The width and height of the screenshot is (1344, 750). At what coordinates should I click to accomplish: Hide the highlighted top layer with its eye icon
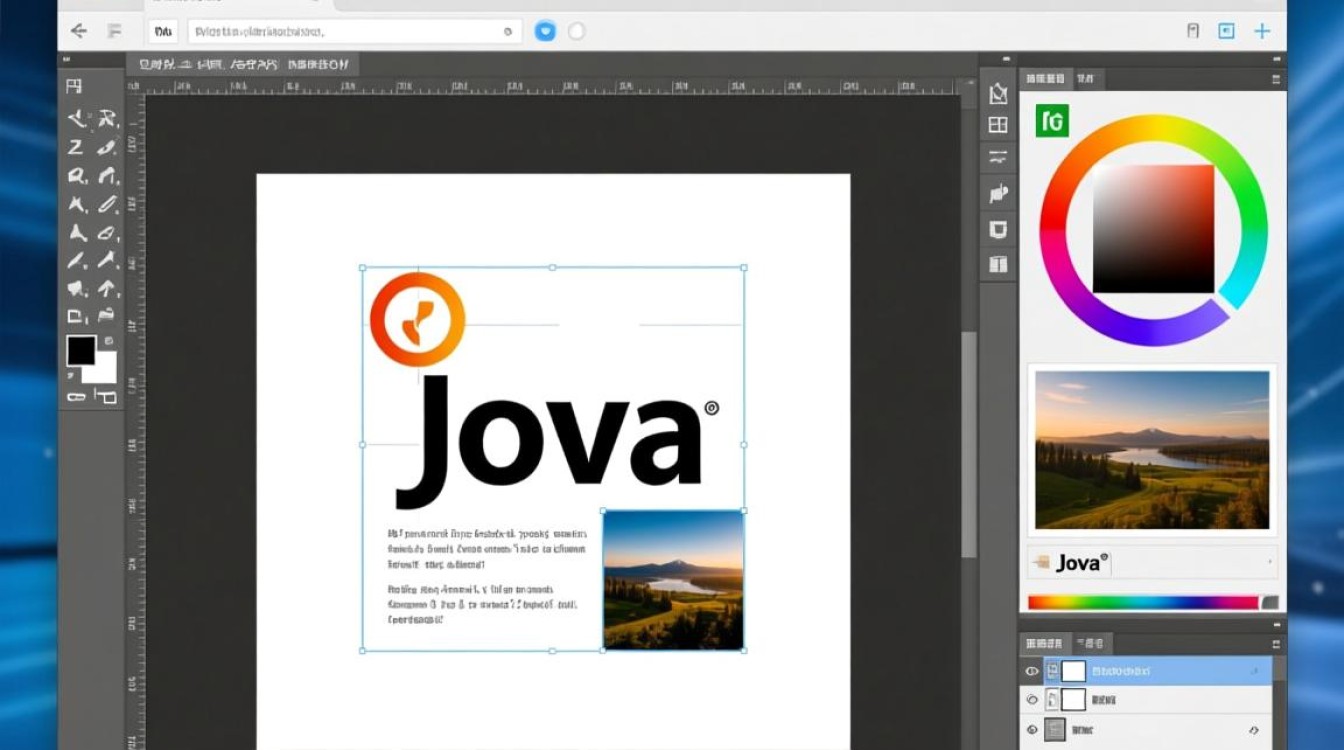tap(1032, 671)
